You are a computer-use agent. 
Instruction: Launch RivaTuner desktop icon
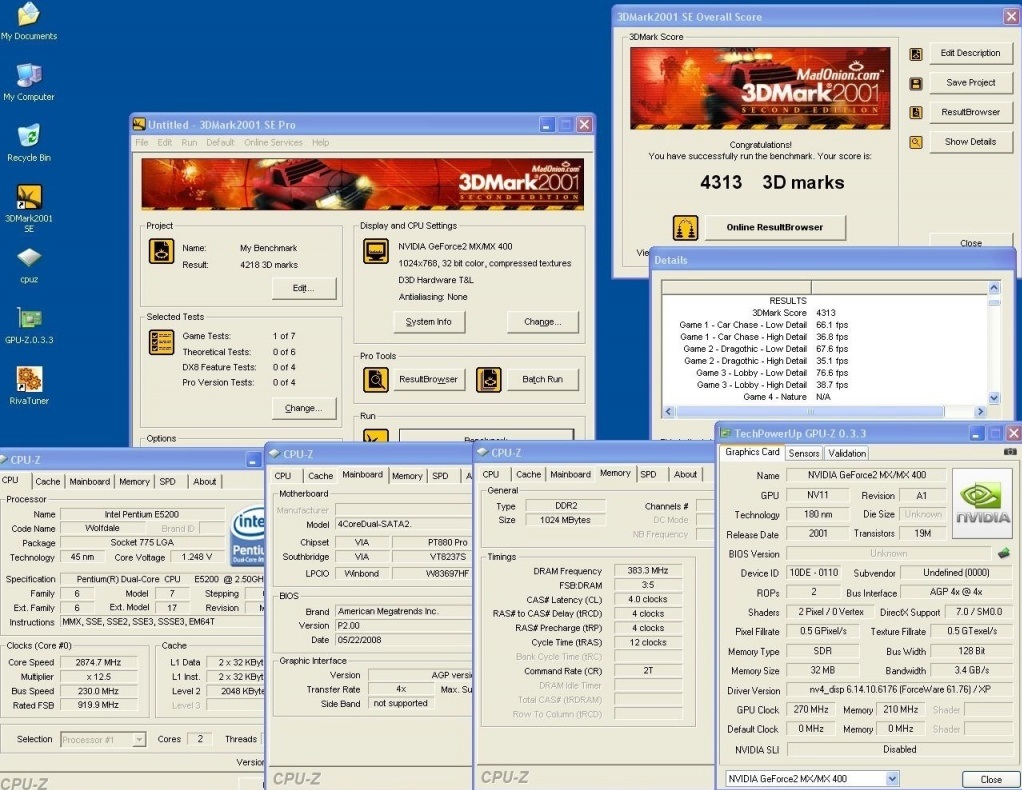(x=29, y=386)
